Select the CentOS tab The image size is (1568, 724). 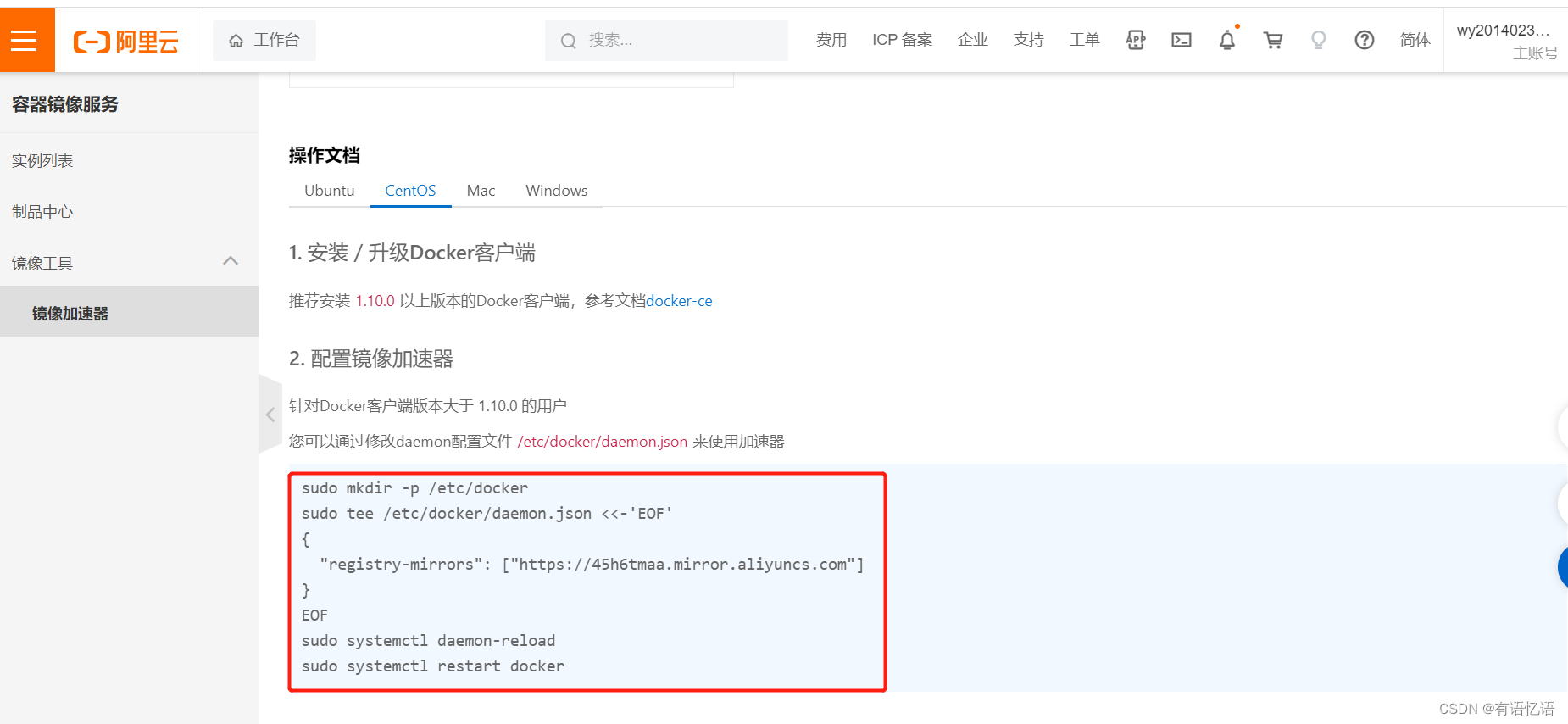click(x=410, y=191)
